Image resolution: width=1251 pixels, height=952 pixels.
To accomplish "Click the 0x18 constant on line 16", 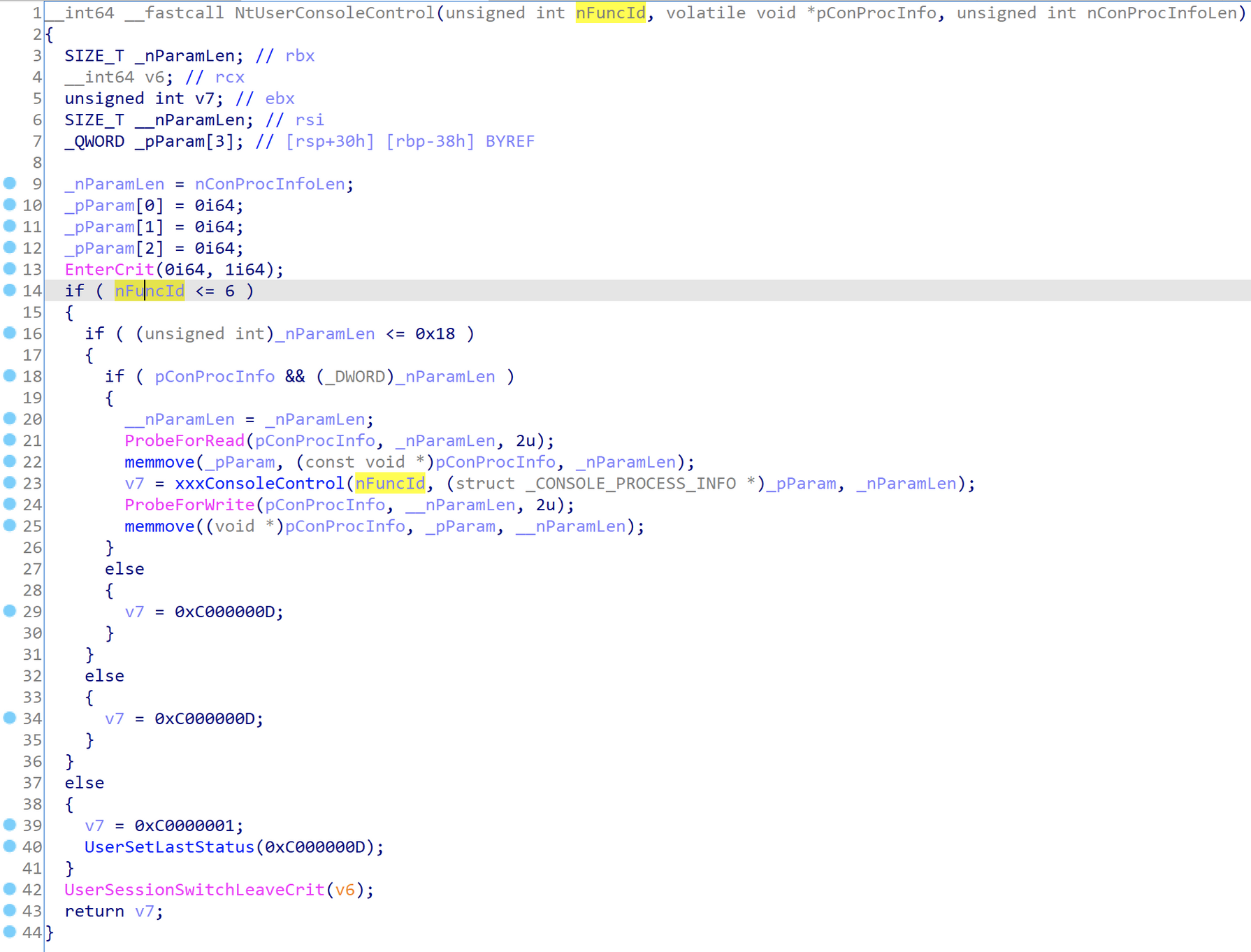I will 435,334.
